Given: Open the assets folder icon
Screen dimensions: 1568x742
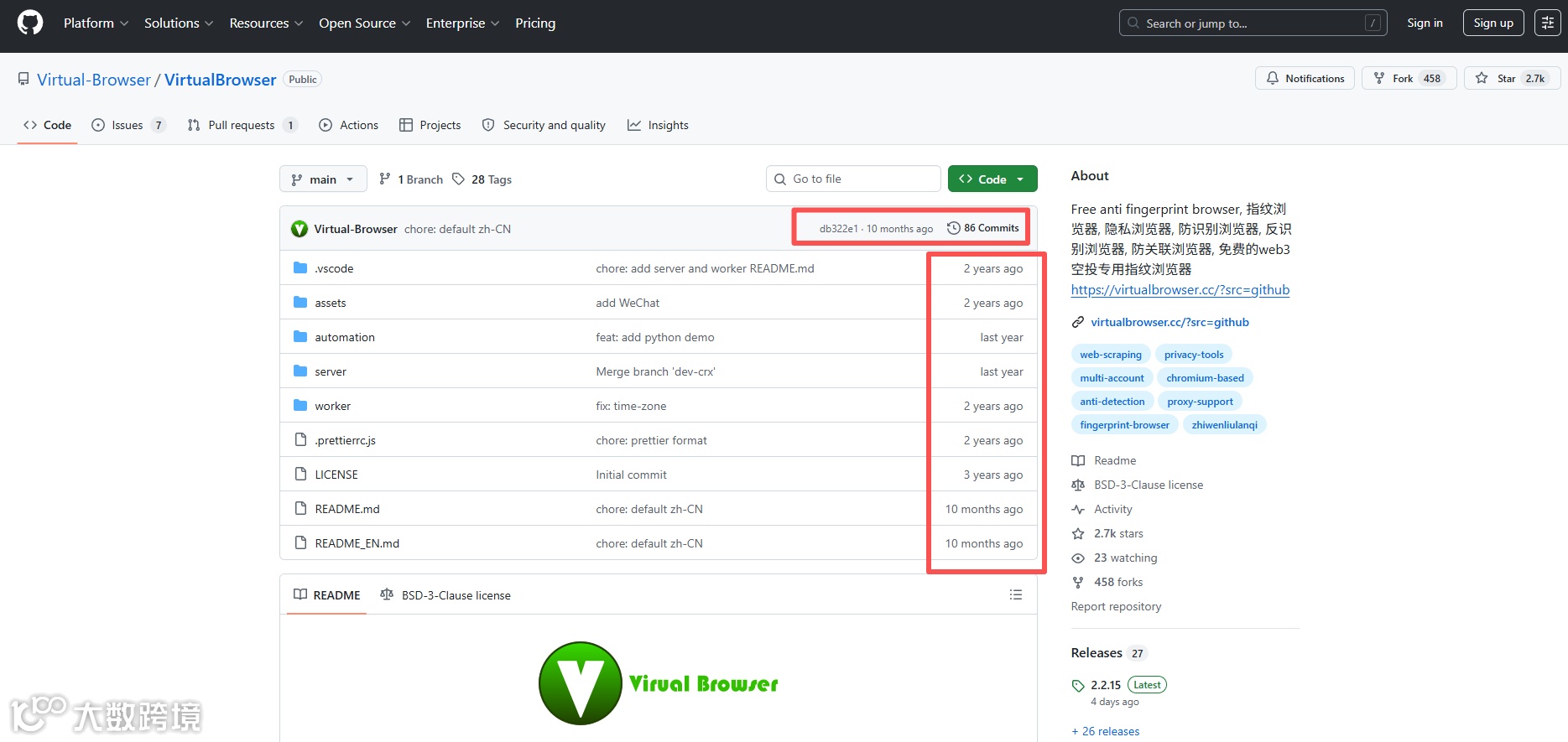Looking at the screenshot, I should coord(300,303).
